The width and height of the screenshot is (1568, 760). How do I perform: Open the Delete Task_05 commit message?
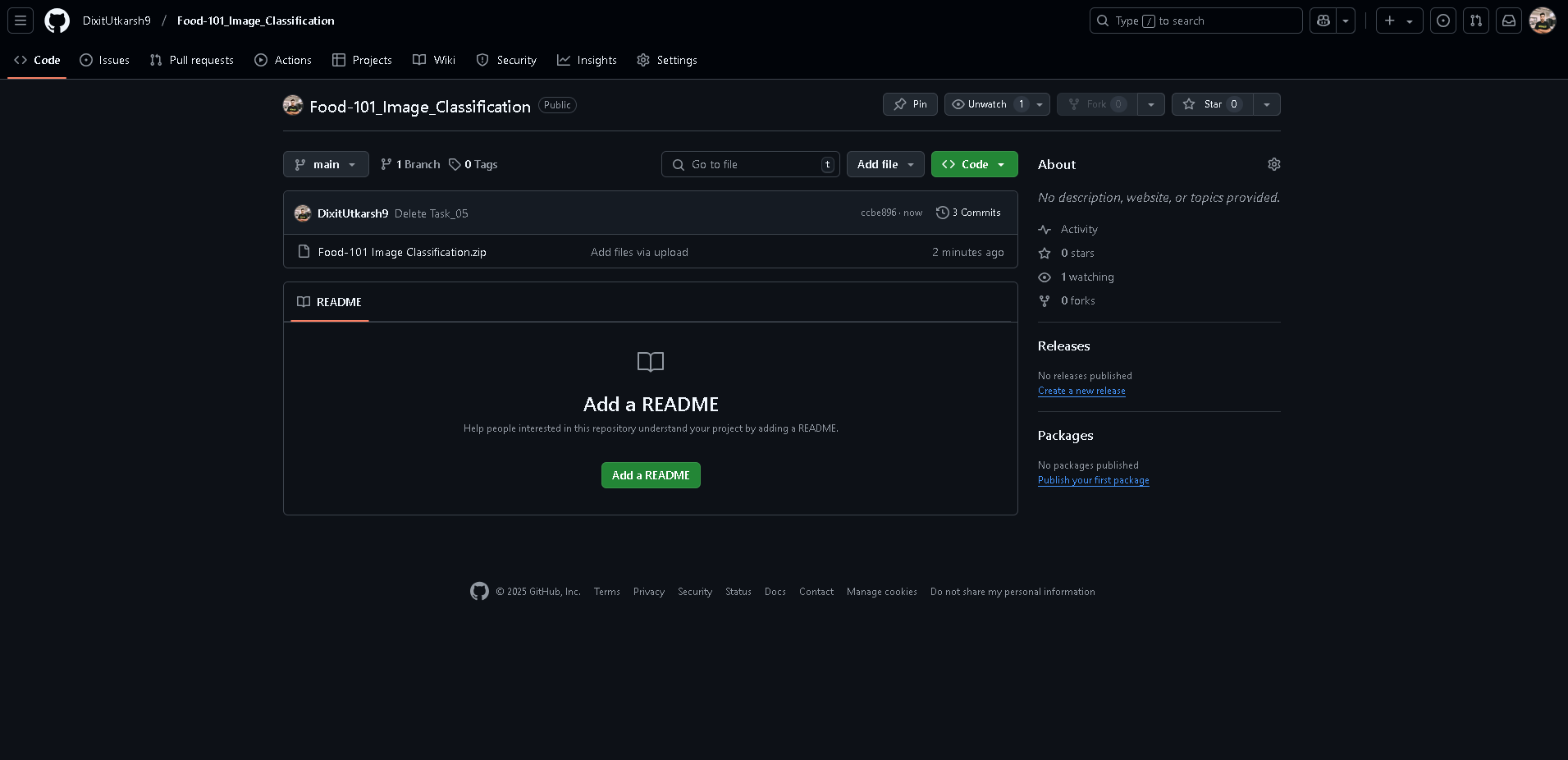point(432,213)
